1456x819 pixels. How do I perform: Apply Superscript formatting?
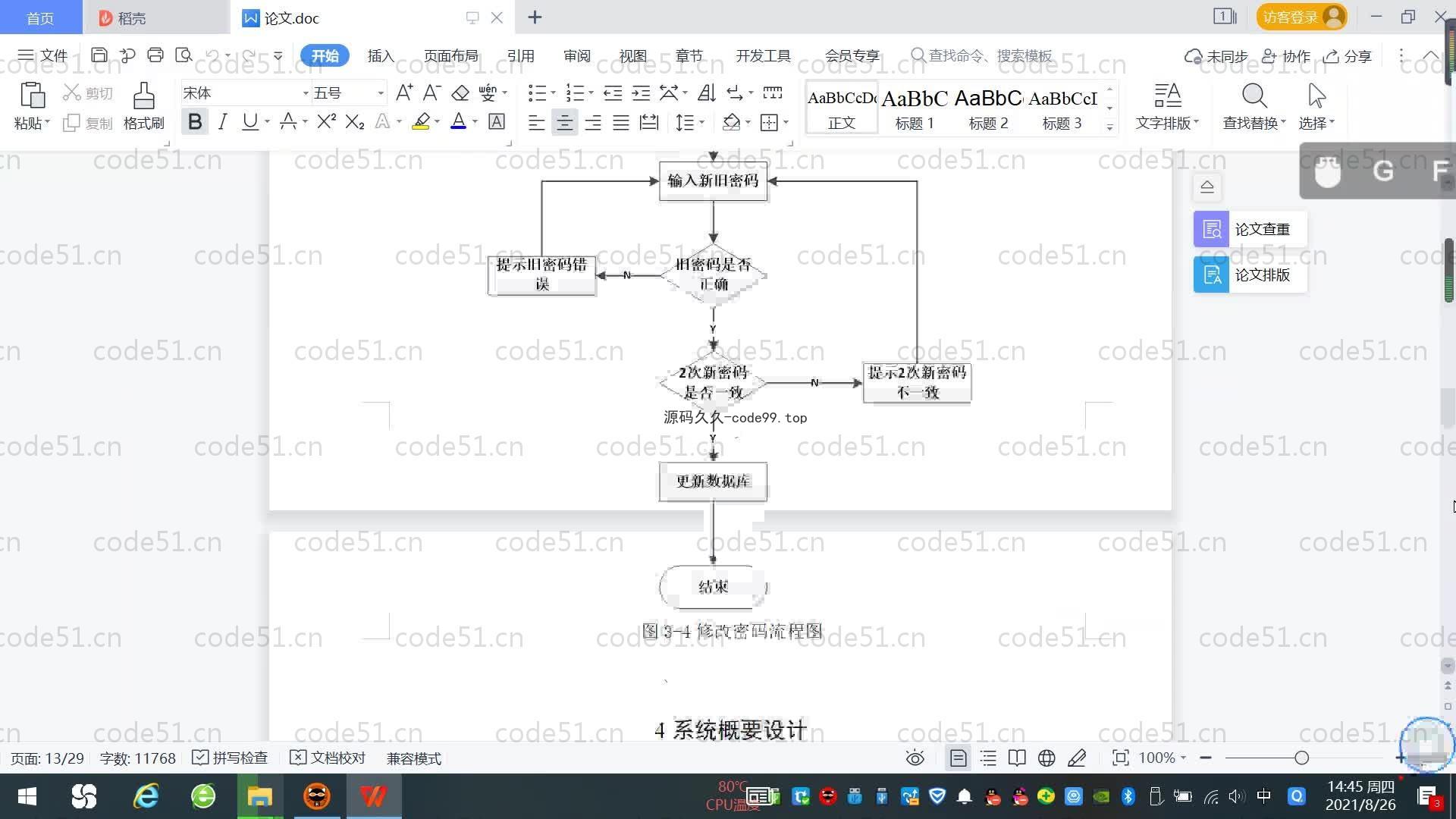point(326,121)
